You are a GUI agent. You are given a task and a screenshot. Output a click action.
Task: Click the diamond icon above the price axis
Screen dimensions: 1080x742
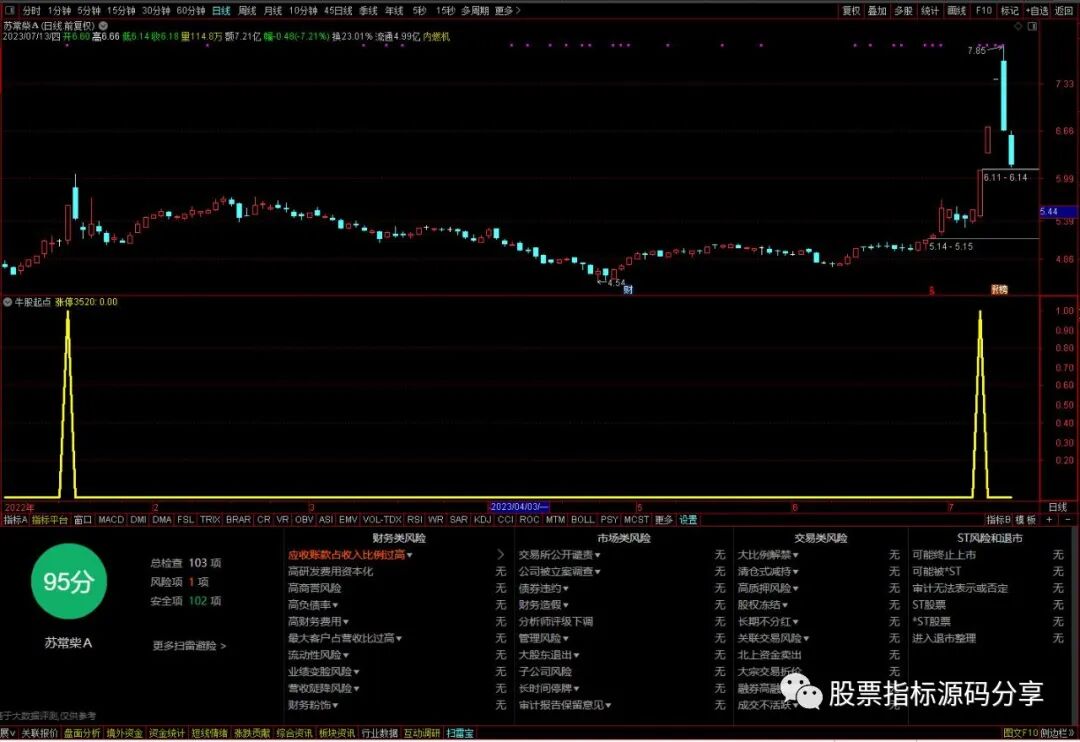click(x=1019, y=26)
